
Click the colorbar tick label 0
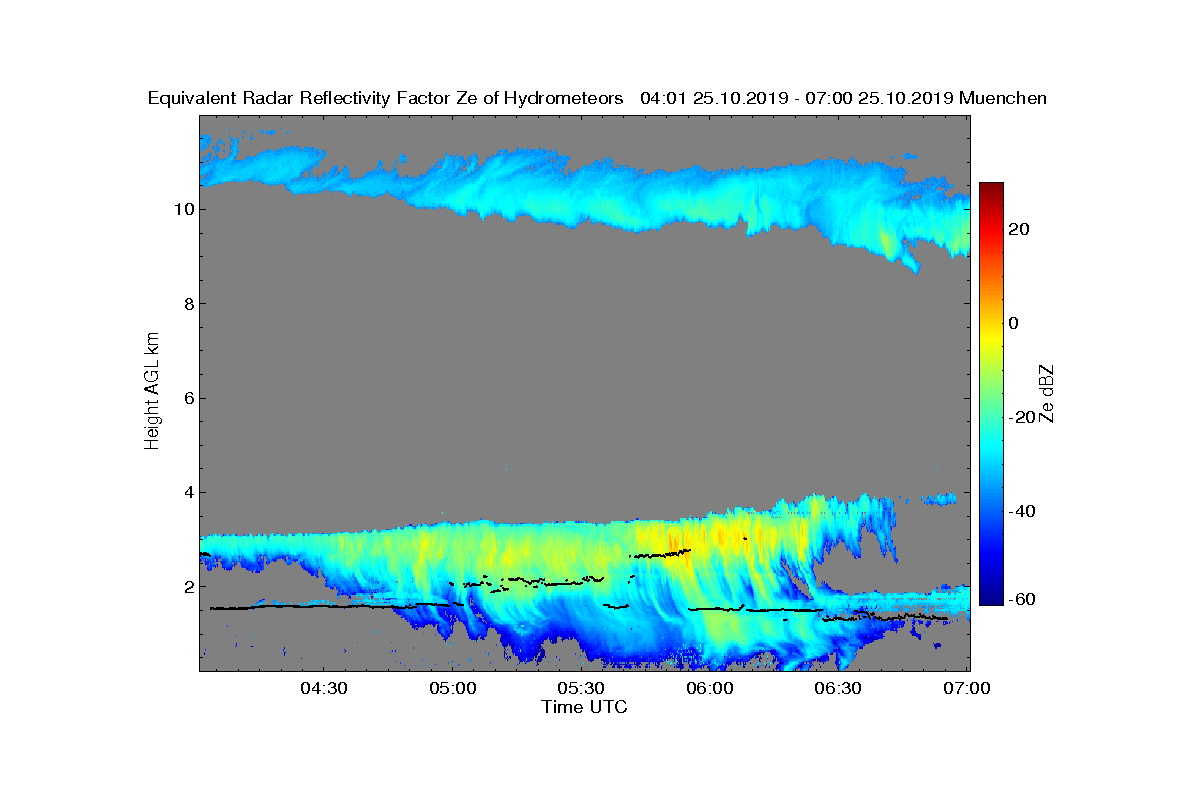[1015, 323]
